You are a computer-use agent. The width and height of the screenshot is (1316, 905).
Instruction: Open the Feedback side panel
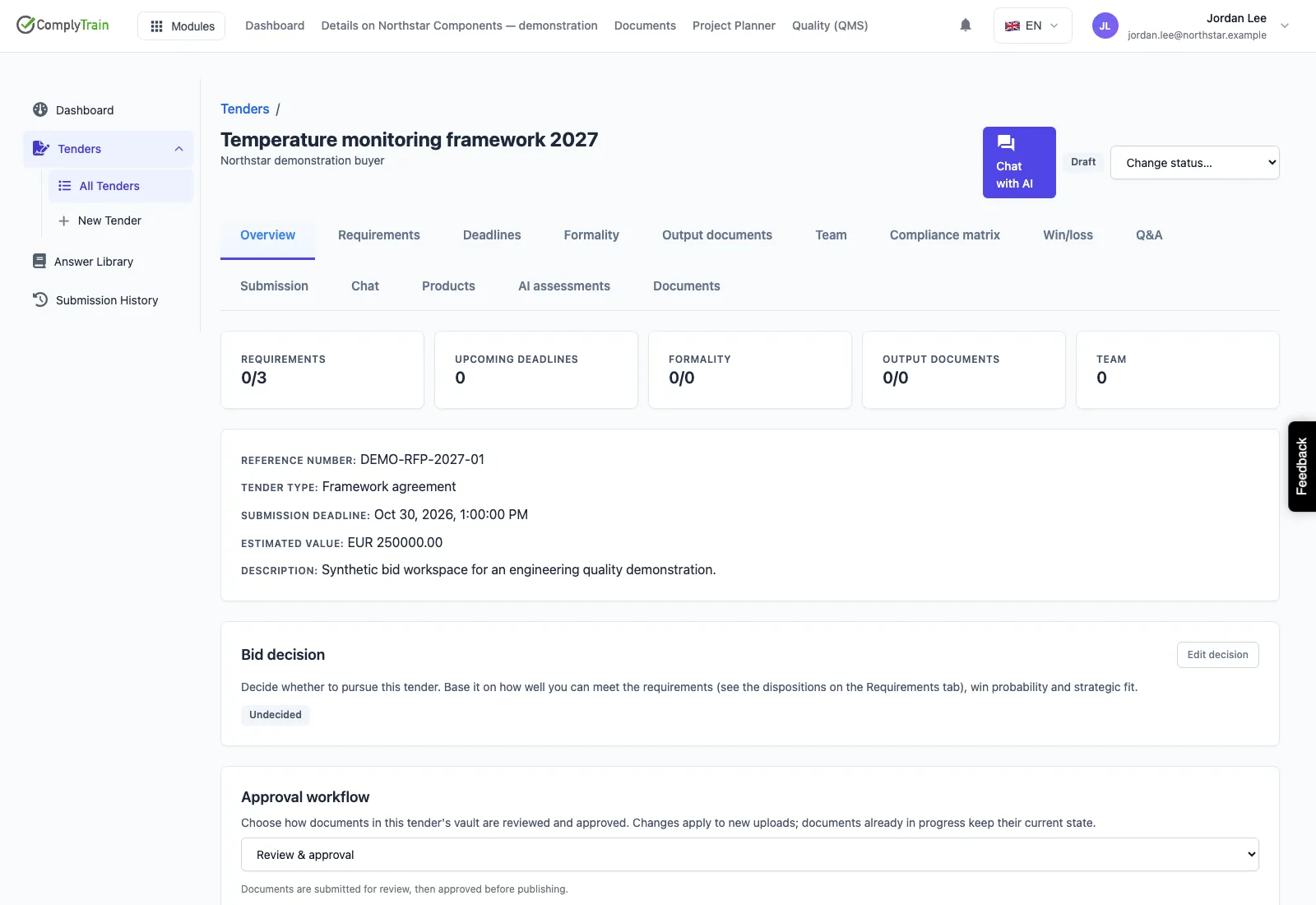1301,466
